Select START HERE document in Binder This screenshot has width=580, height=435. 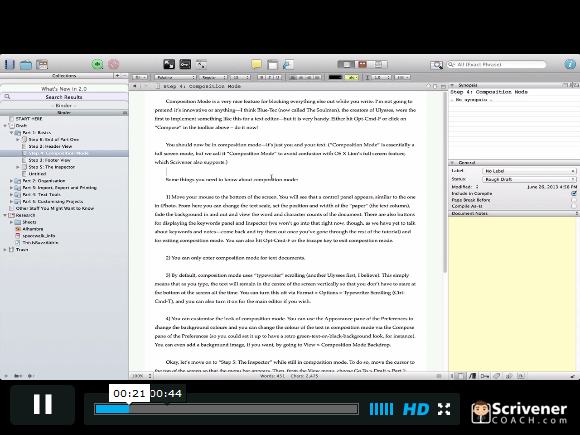[29, 119]
